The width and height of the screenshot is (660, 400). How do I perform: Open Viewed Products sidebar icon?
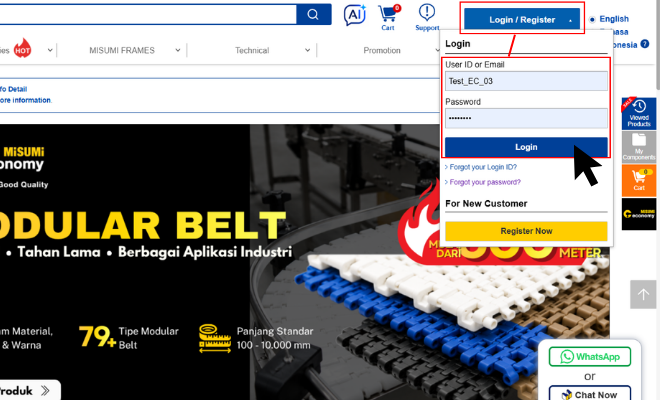coord(639,113)
